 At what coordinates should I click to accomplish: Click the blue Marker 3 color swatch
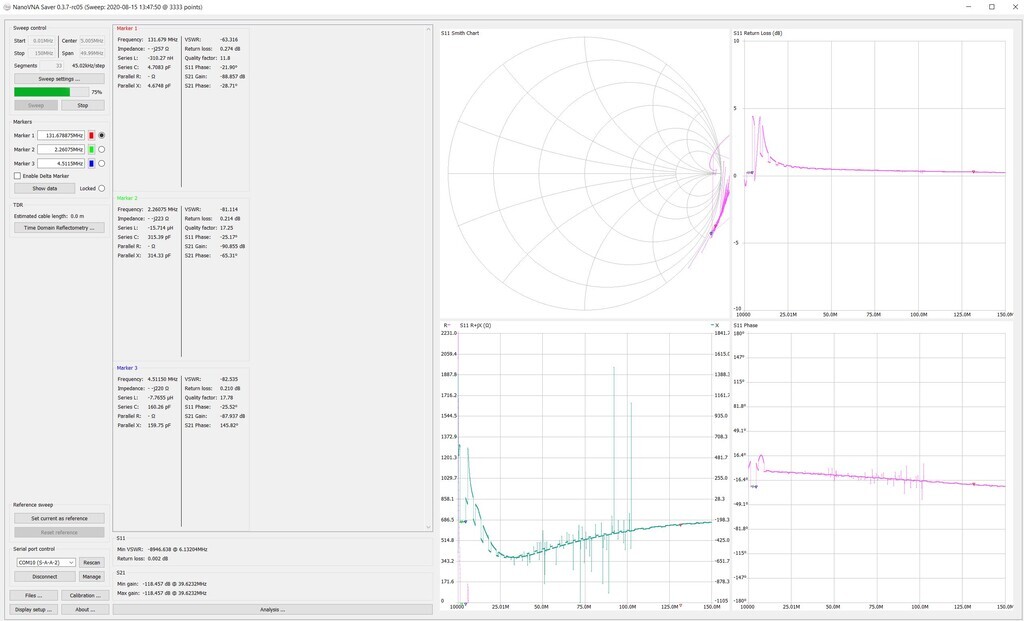pos(91,163)
